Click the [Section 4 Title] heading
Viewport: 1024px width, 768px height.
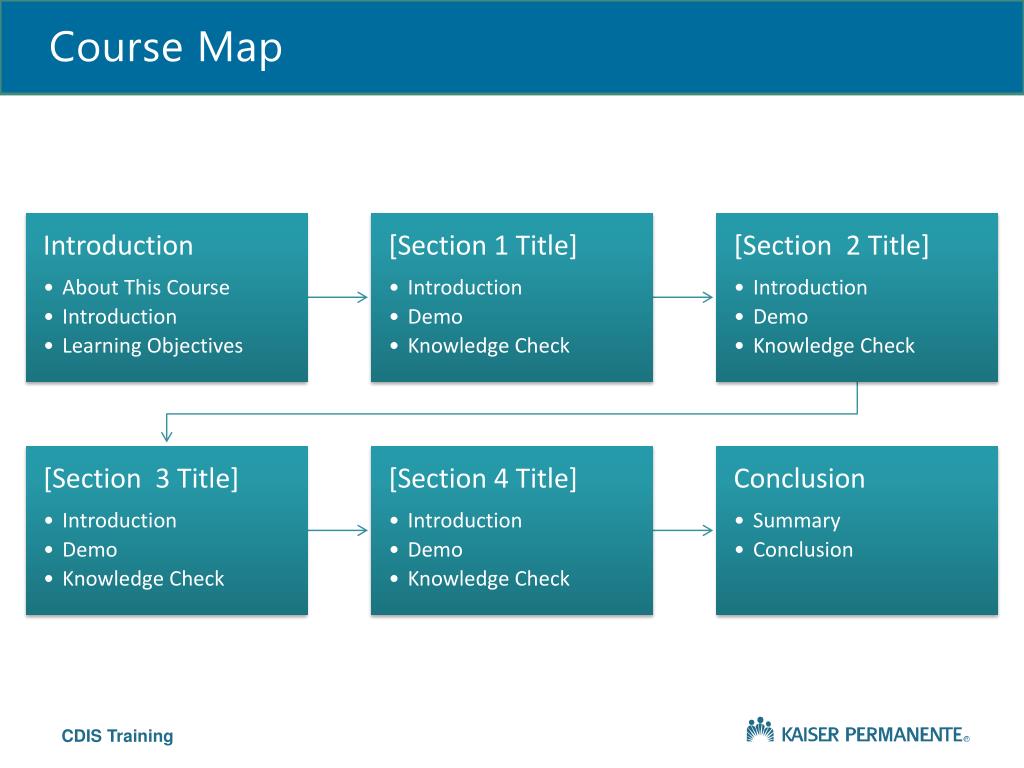pos(483,479)
